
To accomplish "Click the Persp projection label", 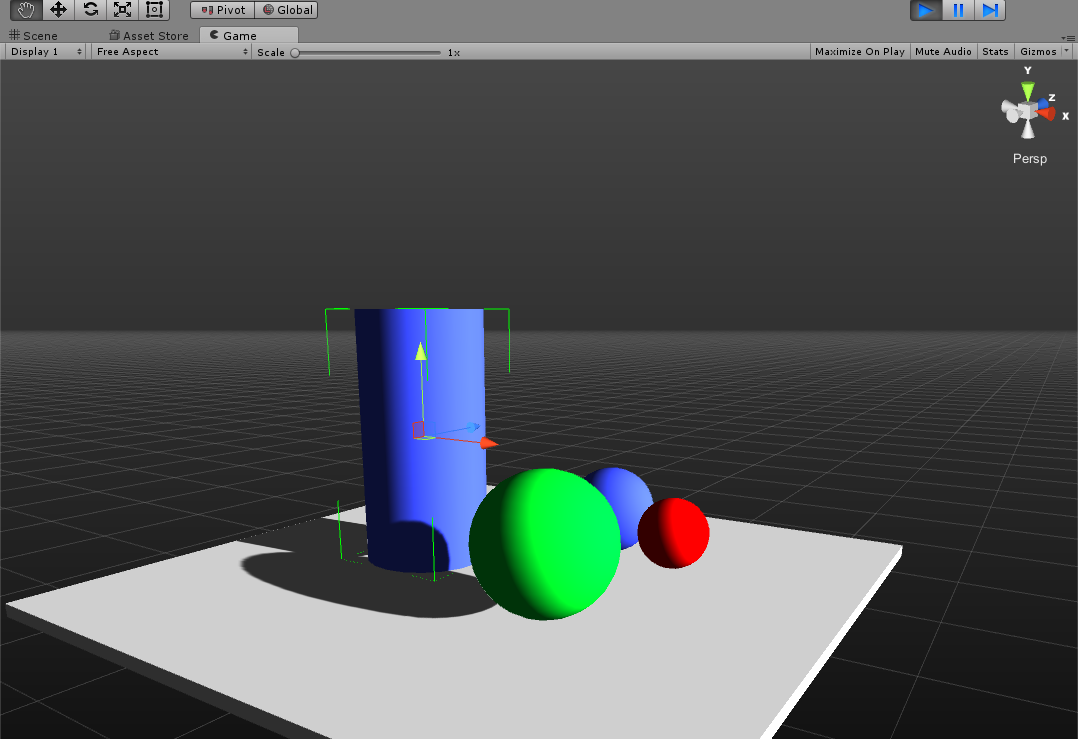I will click(1029, 159).
